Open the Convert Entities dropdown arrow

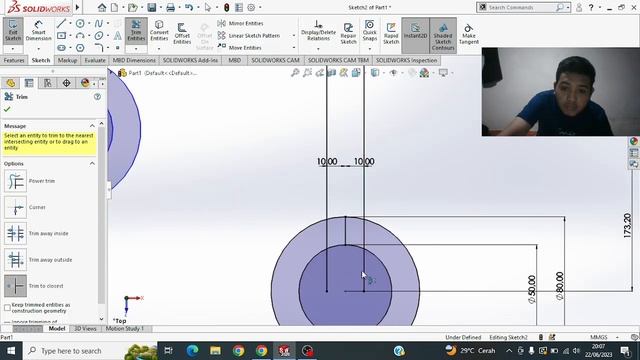[159, 49]
